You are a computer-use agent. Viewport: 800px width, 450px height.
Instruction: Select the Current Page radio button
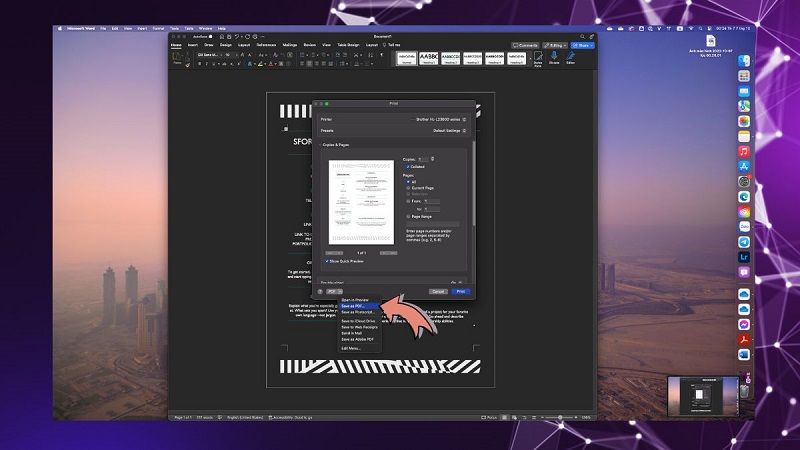(x=408, y=188)
